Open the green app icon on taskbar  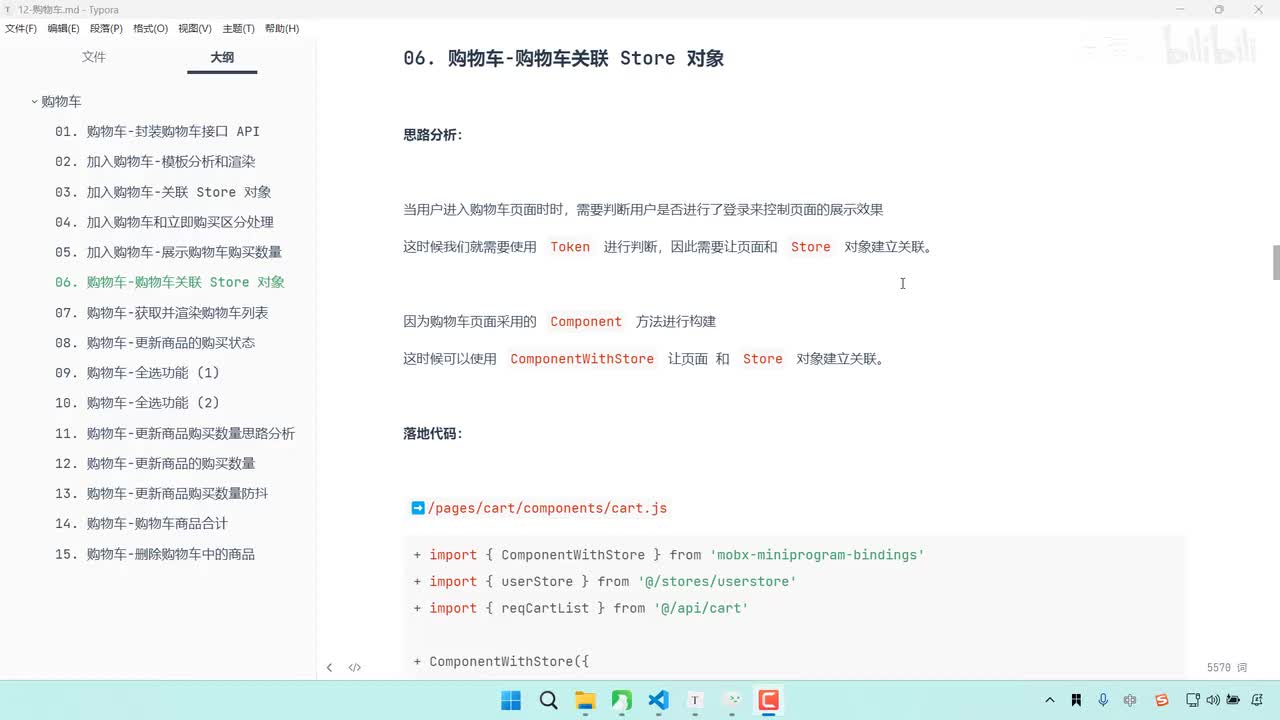click(621, 700)
